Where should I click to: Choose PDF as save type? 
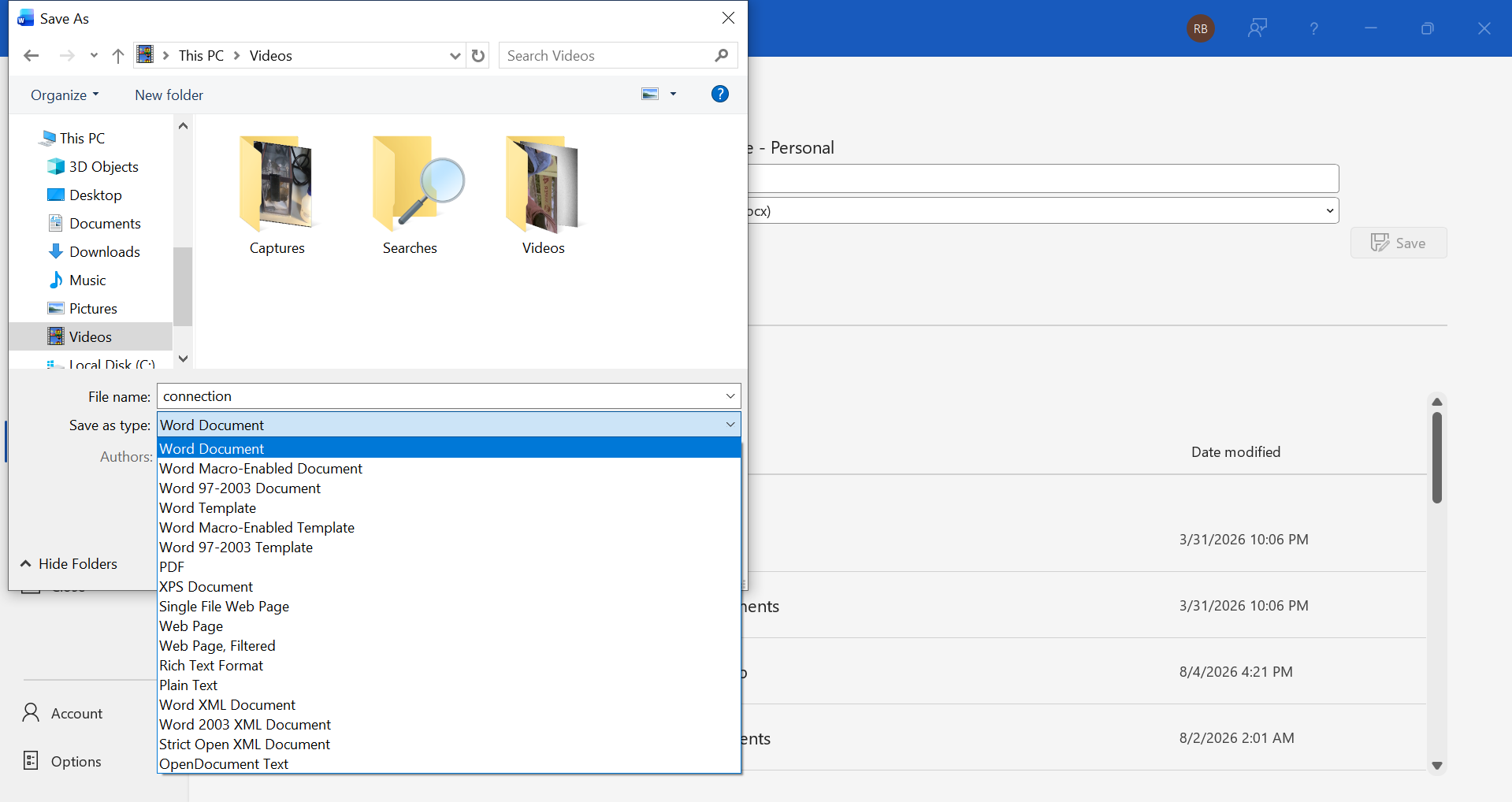coord(449,567)
